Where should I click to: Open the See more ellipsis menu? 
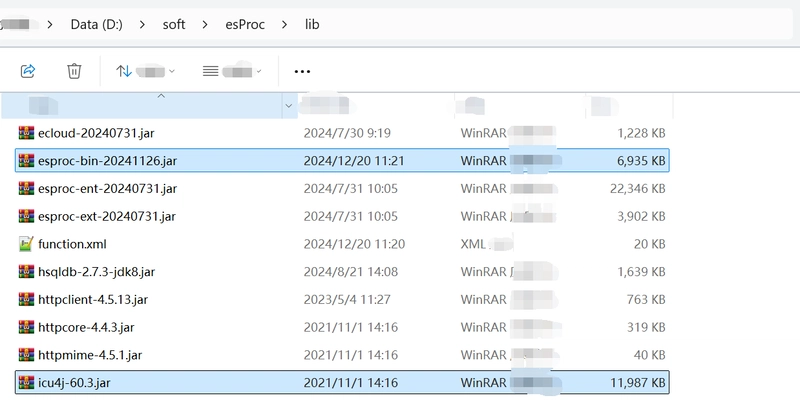click(302, 71)
